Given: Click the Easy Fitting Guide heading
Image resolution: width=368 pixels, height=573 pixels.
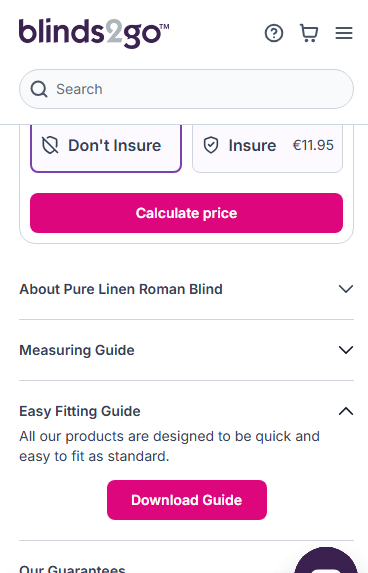Looking at the screenshot, I should [x=80, y=411].
